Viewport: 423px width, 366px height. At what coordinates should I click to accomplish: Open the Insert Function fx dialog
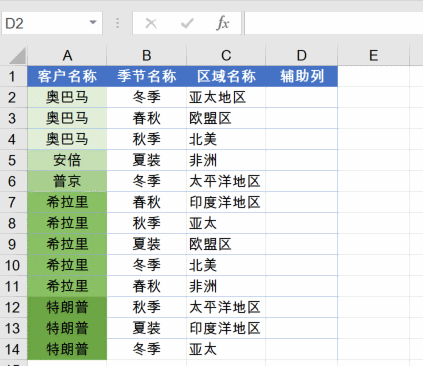pyautogui.click(x=222, y=23)
